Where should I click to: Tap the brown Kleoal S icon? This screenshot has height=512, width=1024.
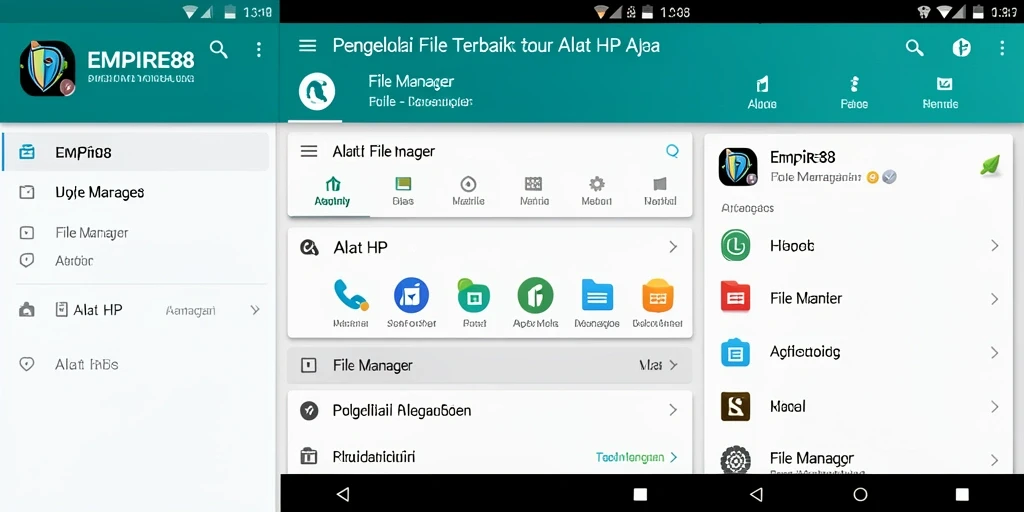(735, 406)
